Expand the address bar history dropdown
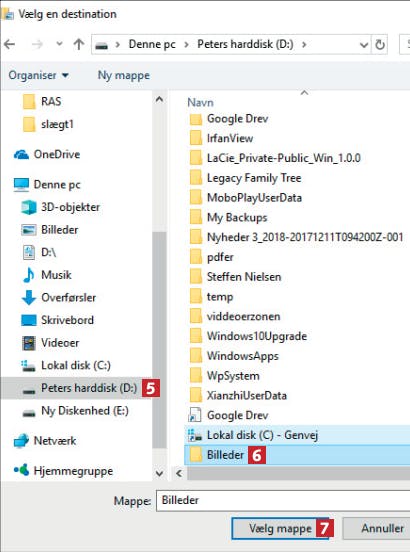 click(x=364, y=45)
